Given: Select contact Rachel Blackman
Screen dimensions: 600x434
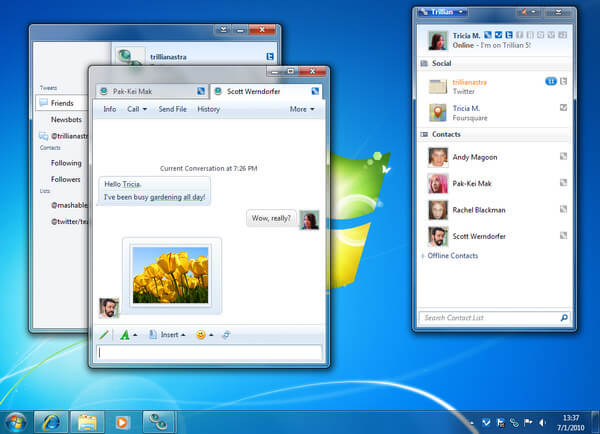Looking at the screenshot, I should (494, 210).
